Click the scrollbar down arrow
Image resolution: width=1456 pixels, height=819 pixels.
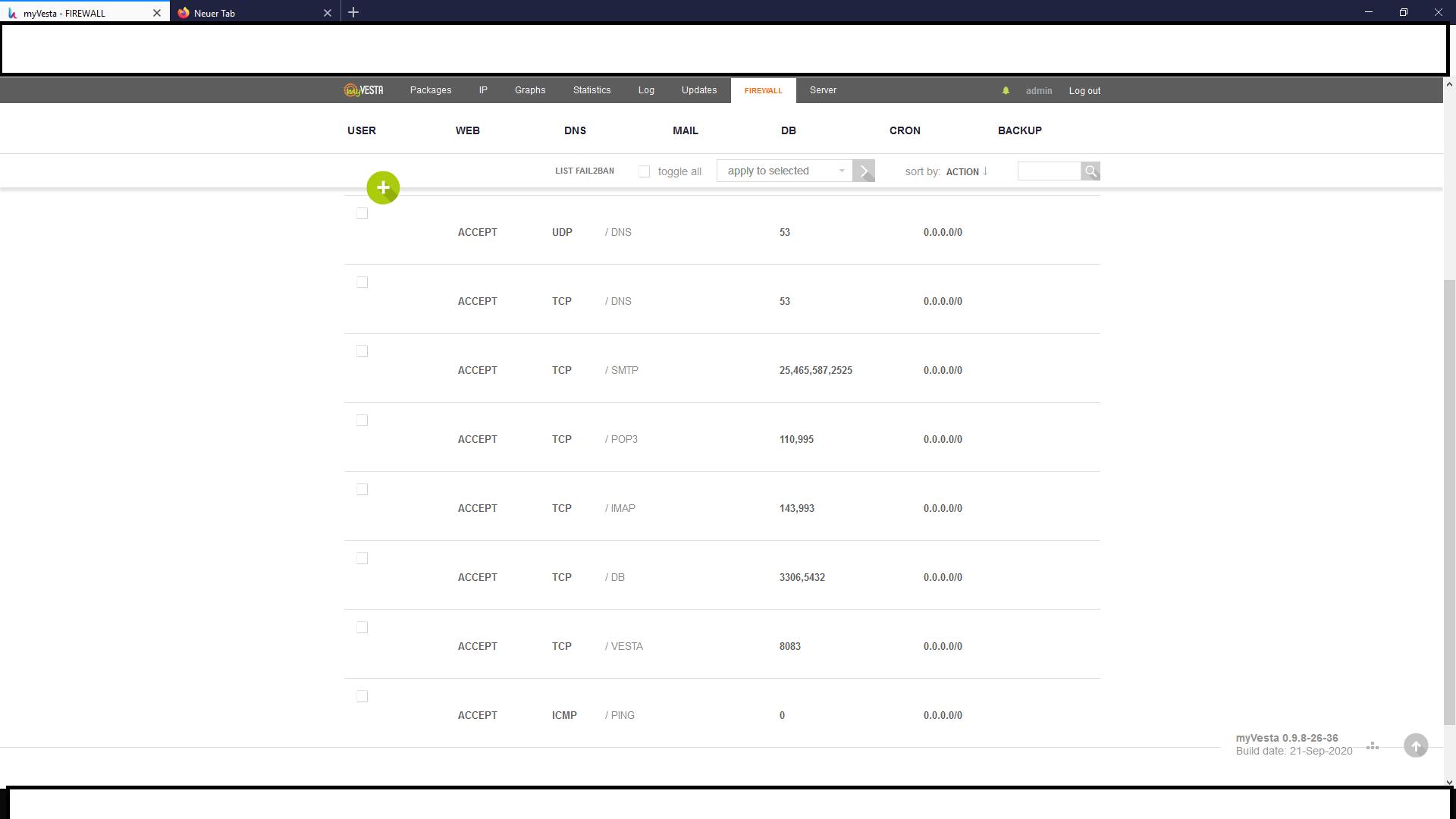click(x=1449, y=782)
